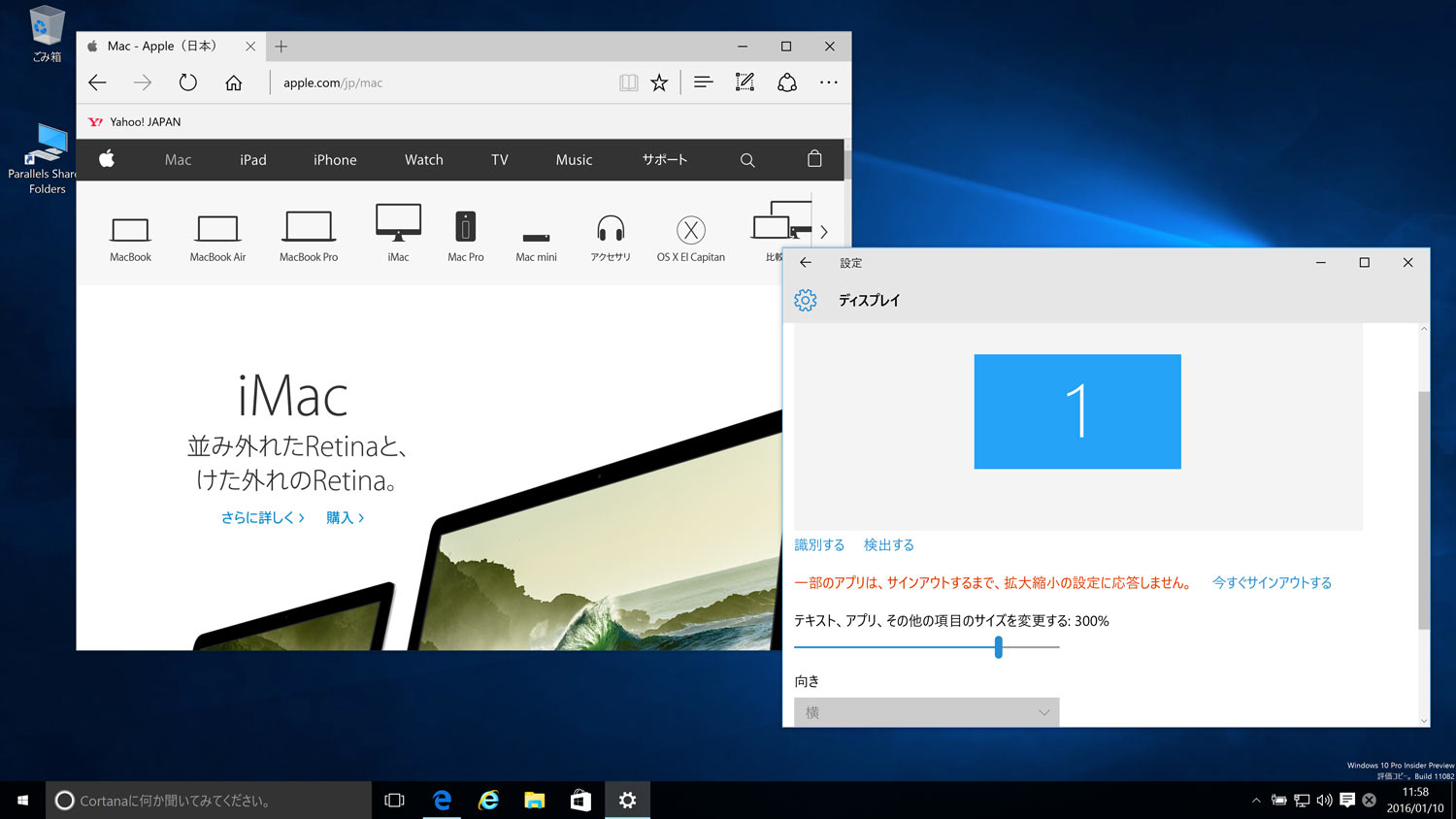The width and height of the screenshot is (1456, 819).
Task: Select the ごみ箱 desktop icon
Action: [47, 34]
